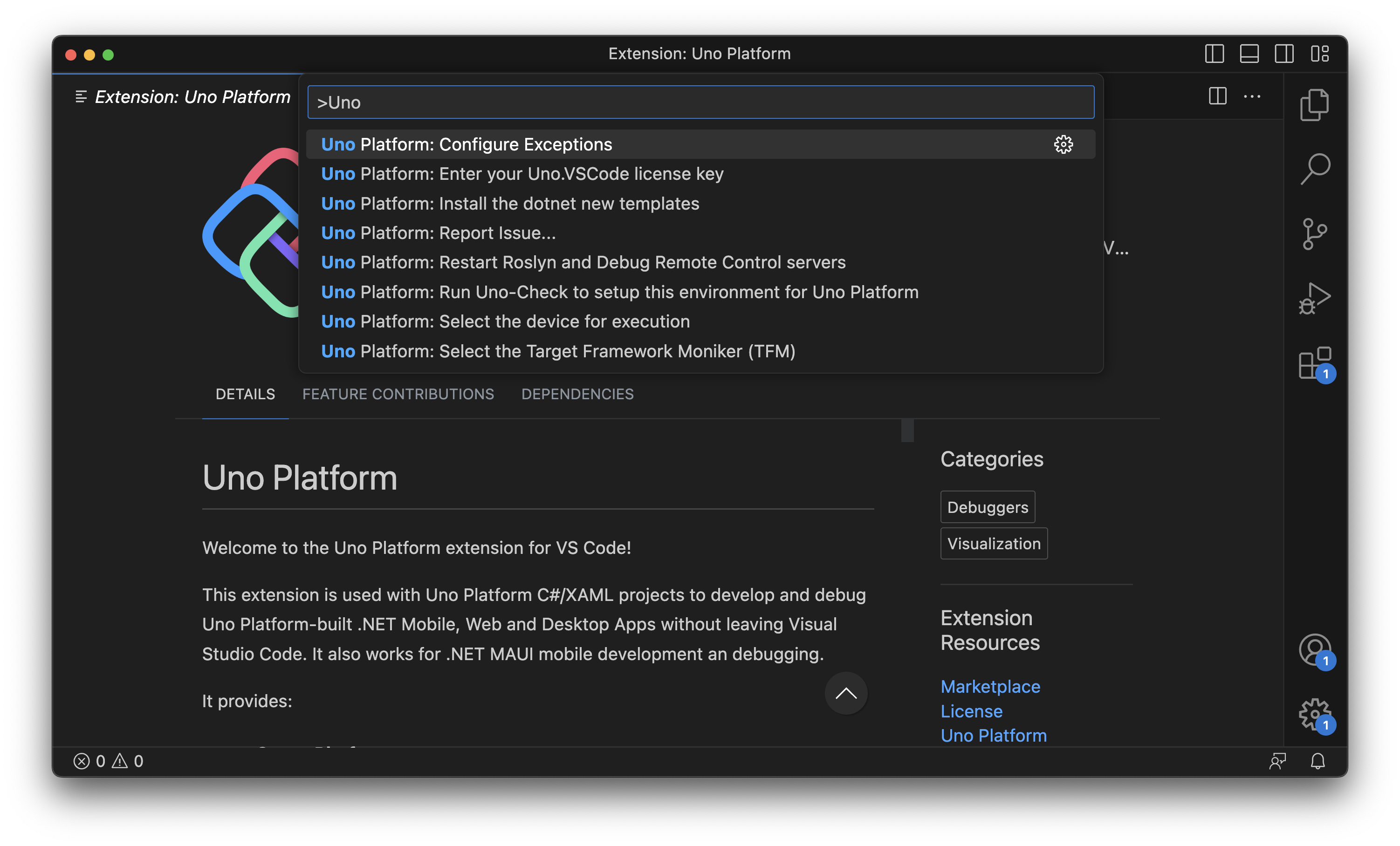Open the Marketplace link under Extension Resources

pyautogui.click(x=990, y=686)
